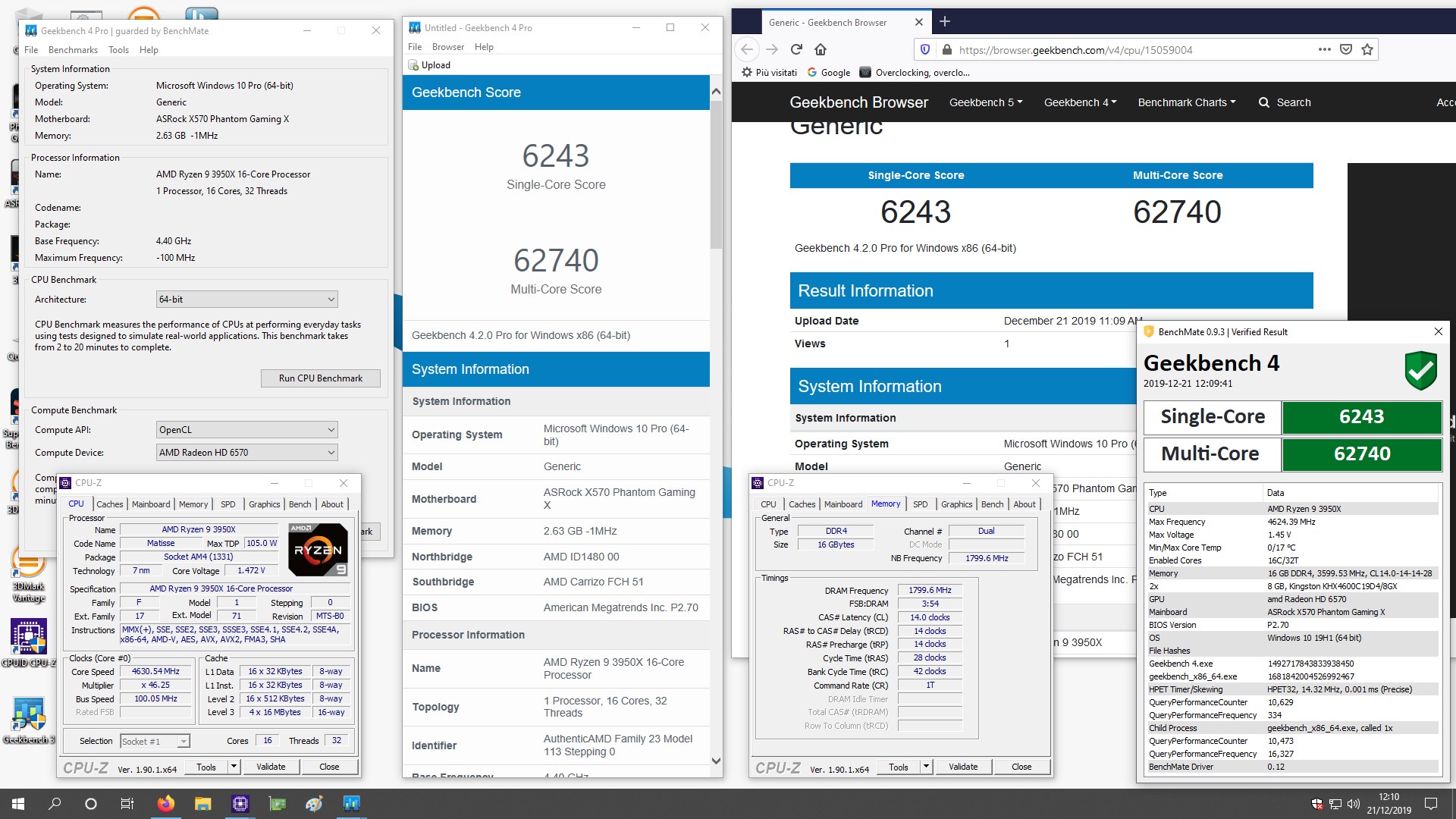This screenshot has width=1456, height=819.
Task: Click the BenchMate green verified shield icon
Action: [x=1420, y=371]
